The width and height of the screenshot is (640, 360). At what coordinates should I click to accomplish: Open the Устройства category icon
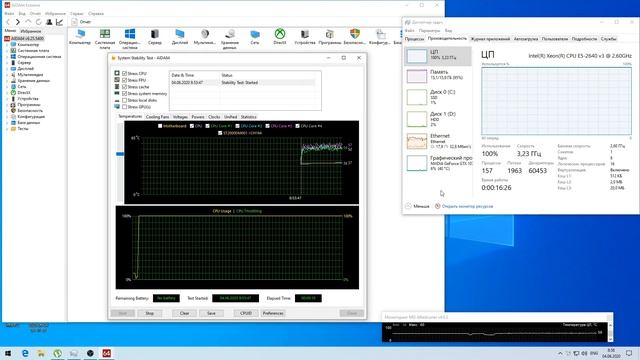305,34
